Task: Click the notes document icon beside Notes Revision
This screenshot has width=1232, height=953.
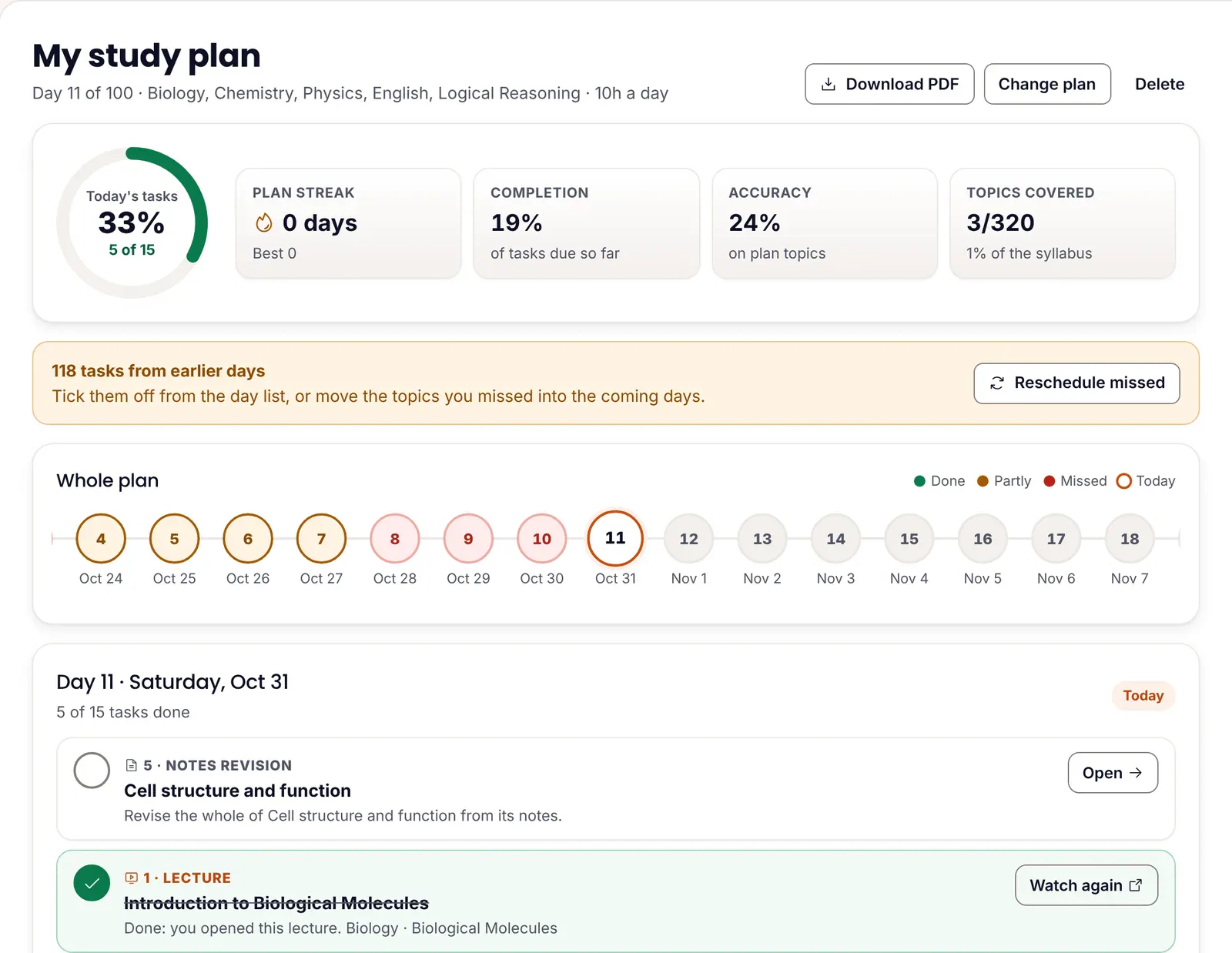Action: 132,765
